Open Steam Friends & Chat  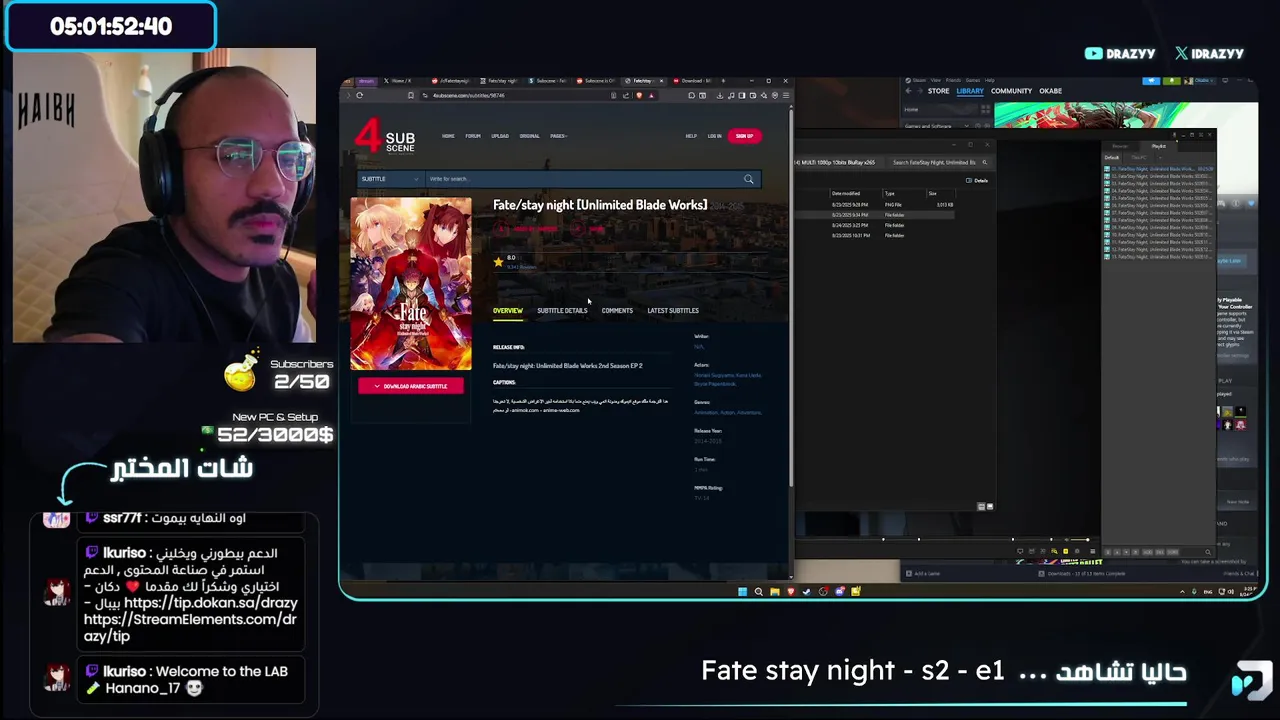pyautogui.click(x=1238, y=573)
